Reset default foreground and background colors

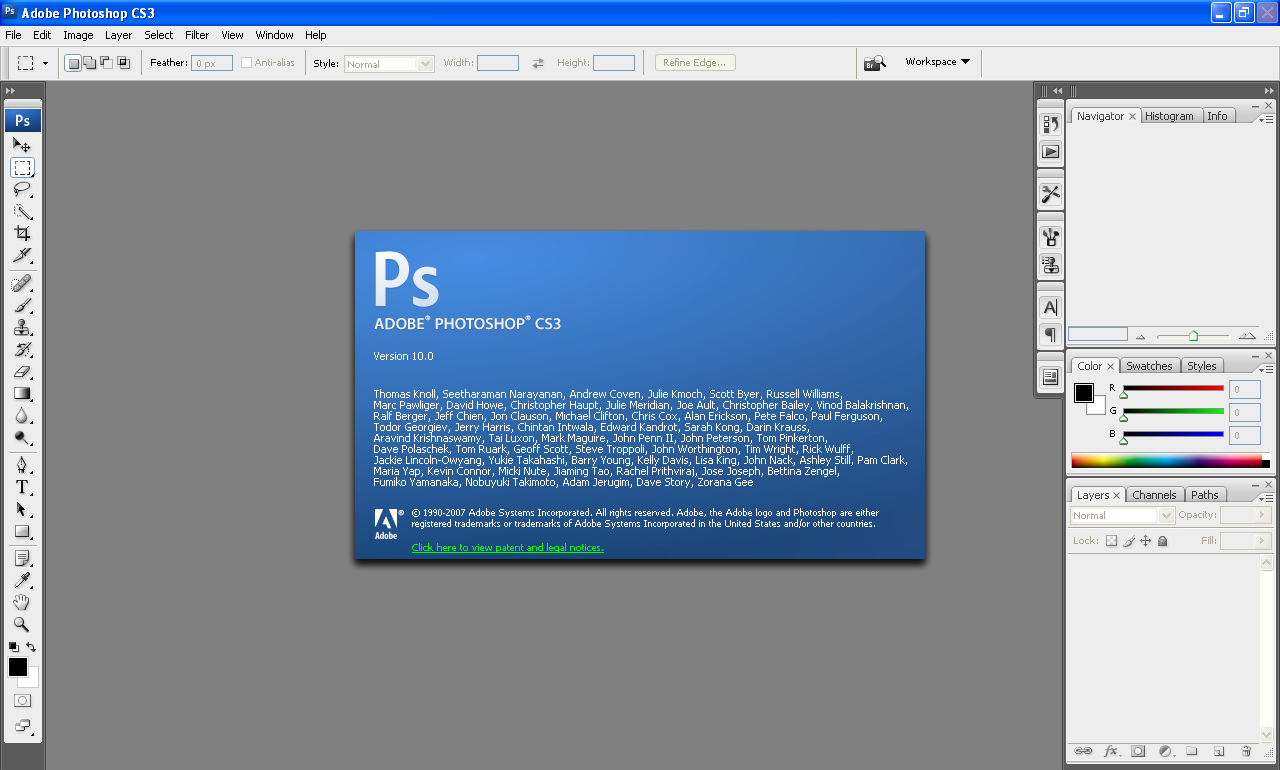tap(13, 648)
